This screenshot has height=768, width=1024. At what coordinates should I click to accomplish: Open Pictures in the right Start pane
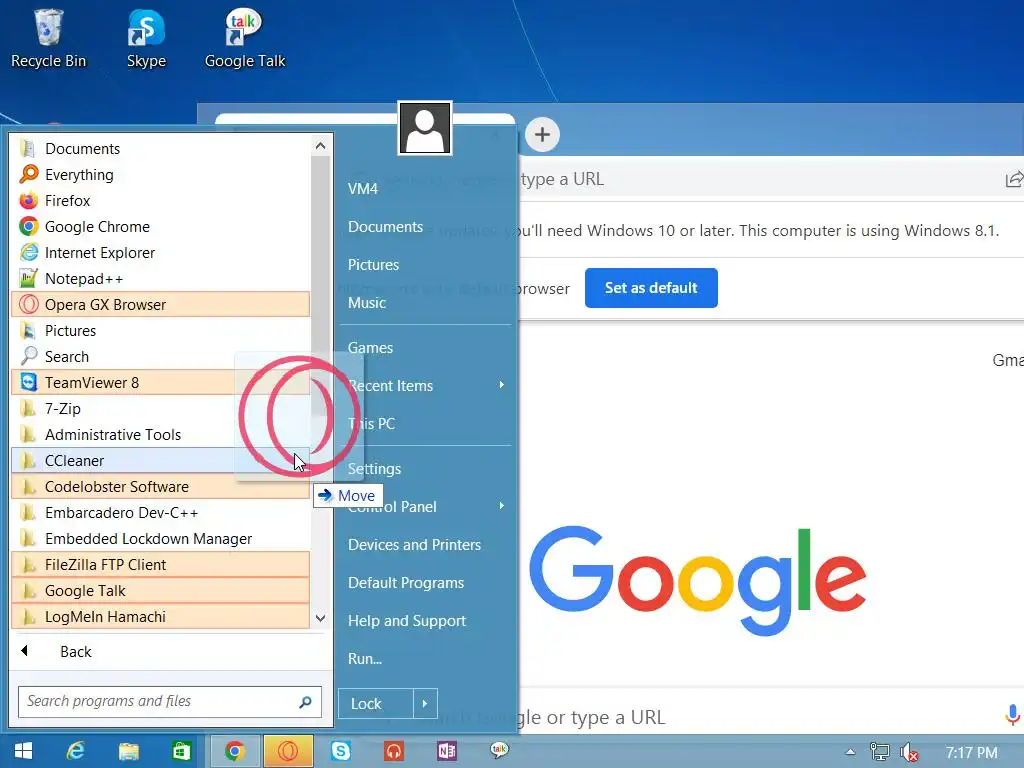pos(374,264)
